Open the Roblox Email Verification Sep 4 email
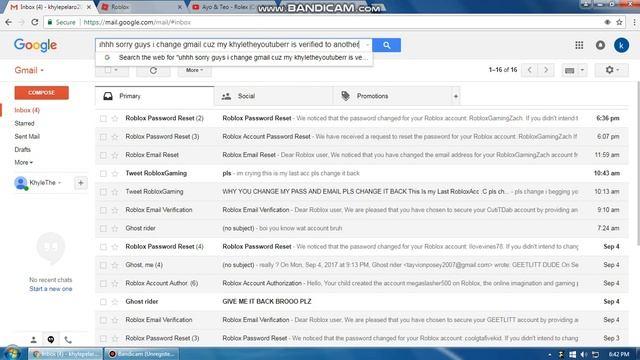The image size is (640, 360). click(362, 320)
